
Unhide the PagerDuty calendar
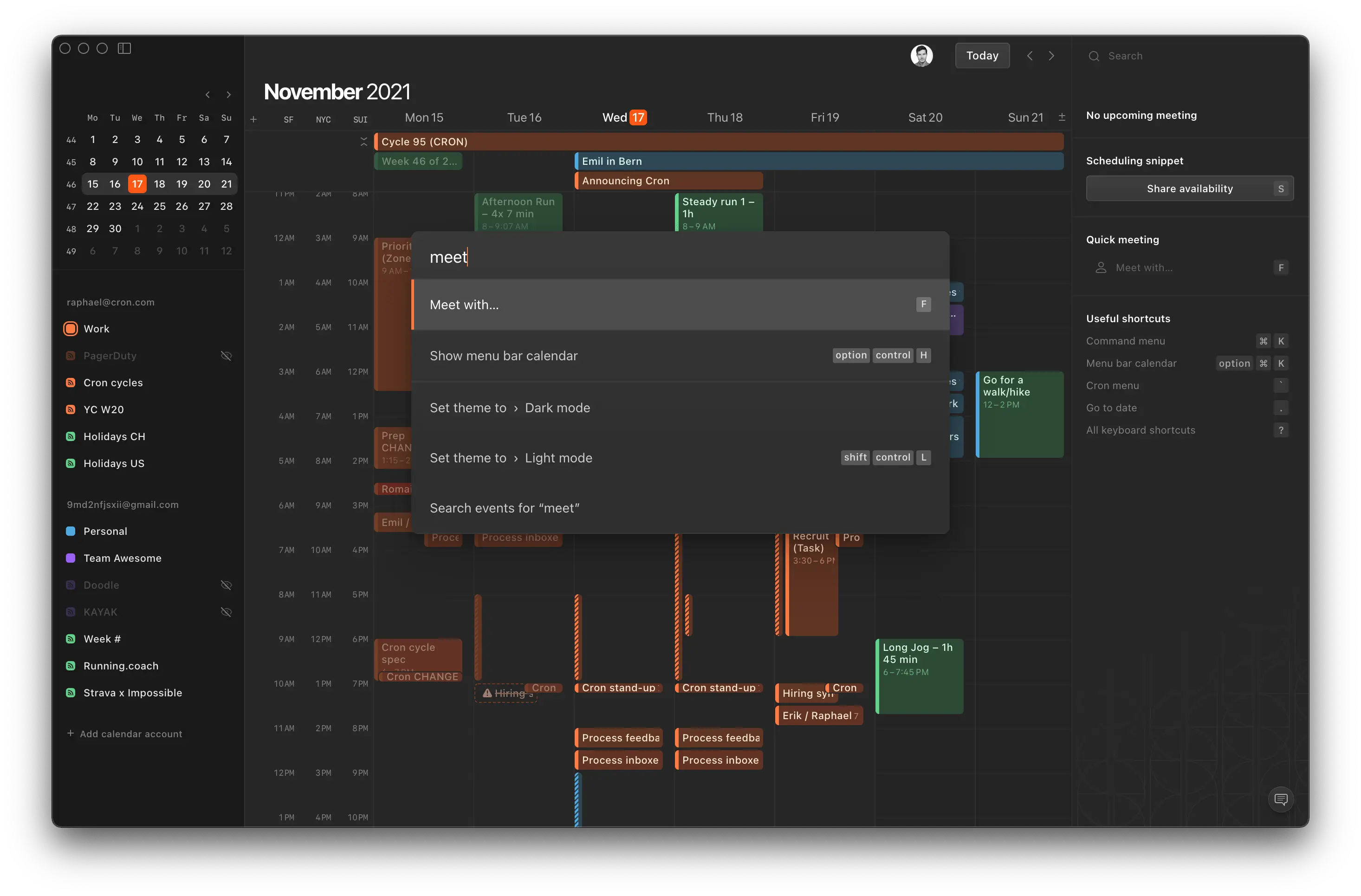227,356
